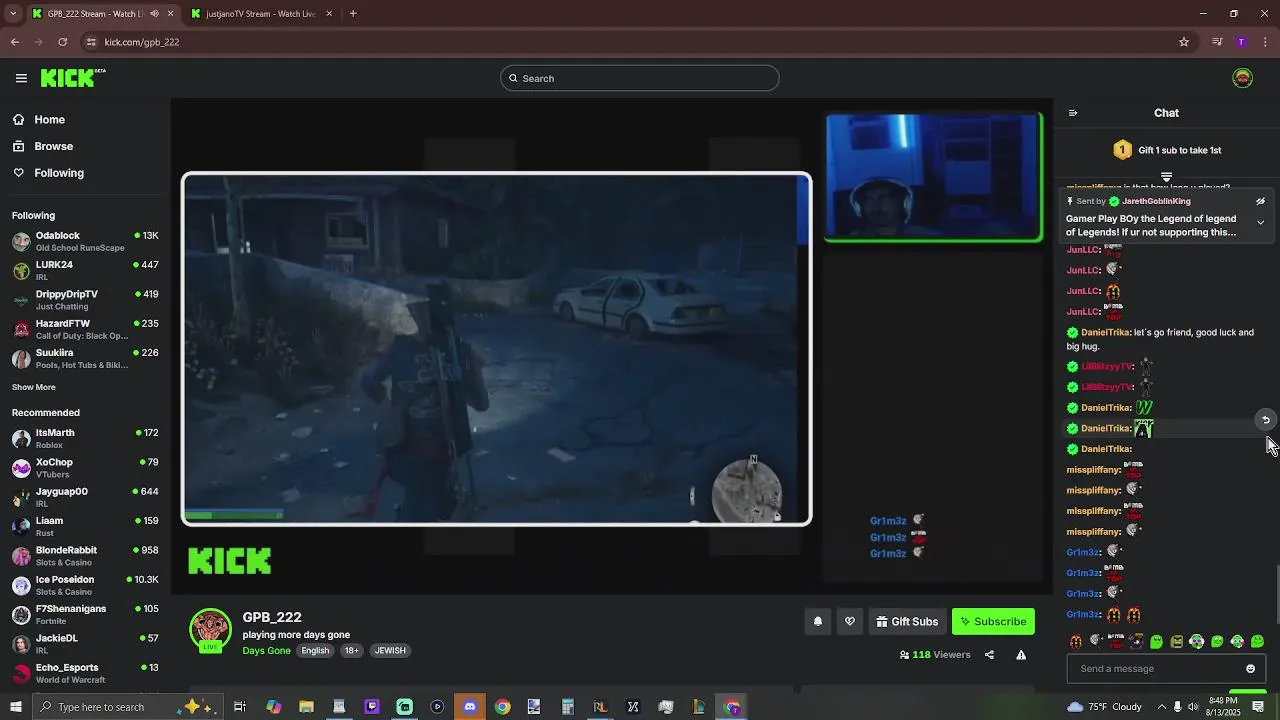Open JackieDL recommended channel
This screenshot has height=720, width=1280.
(85, 643)
